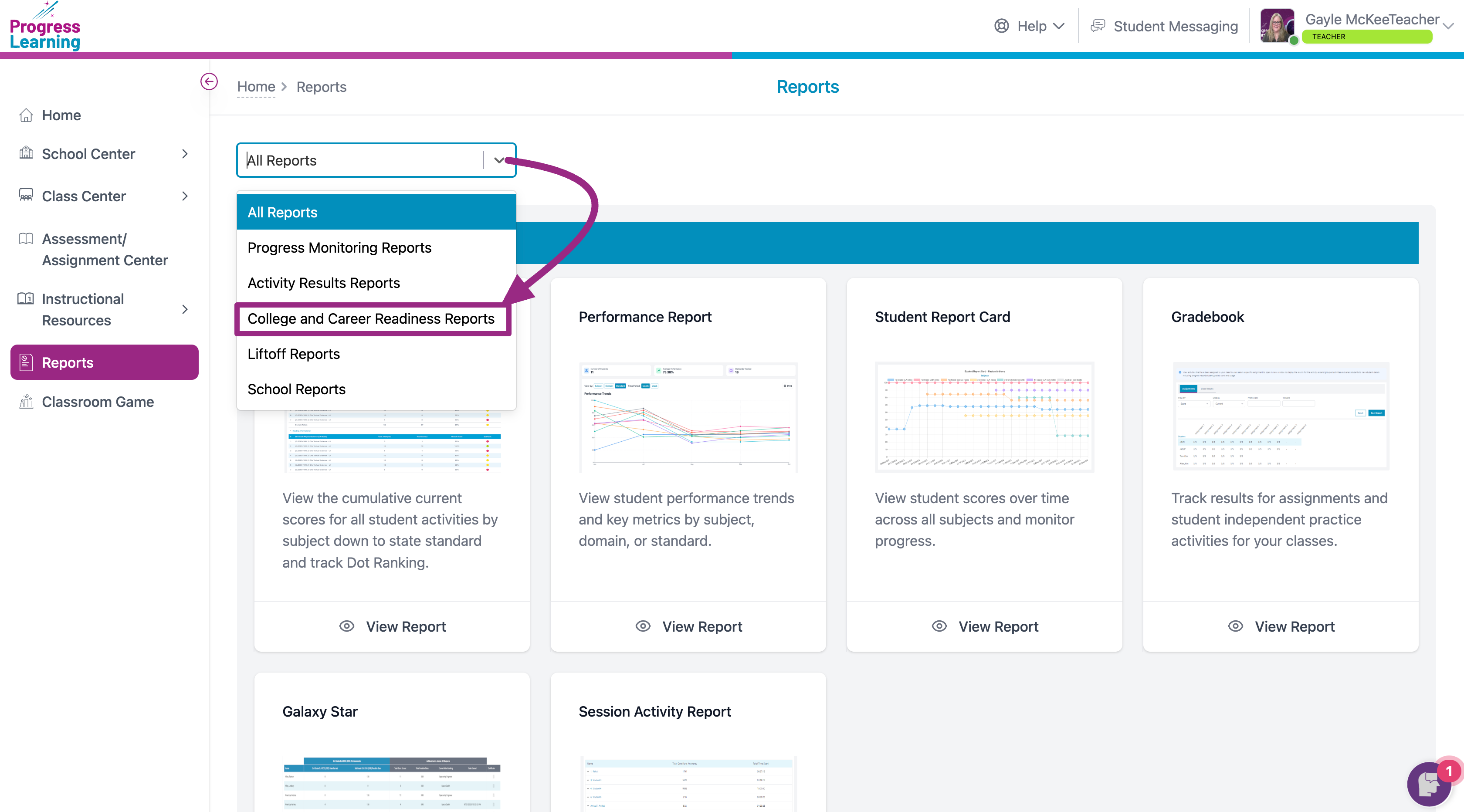Expand the Class Center submenu chevron
1464x812 pixels.
[185, 196]
